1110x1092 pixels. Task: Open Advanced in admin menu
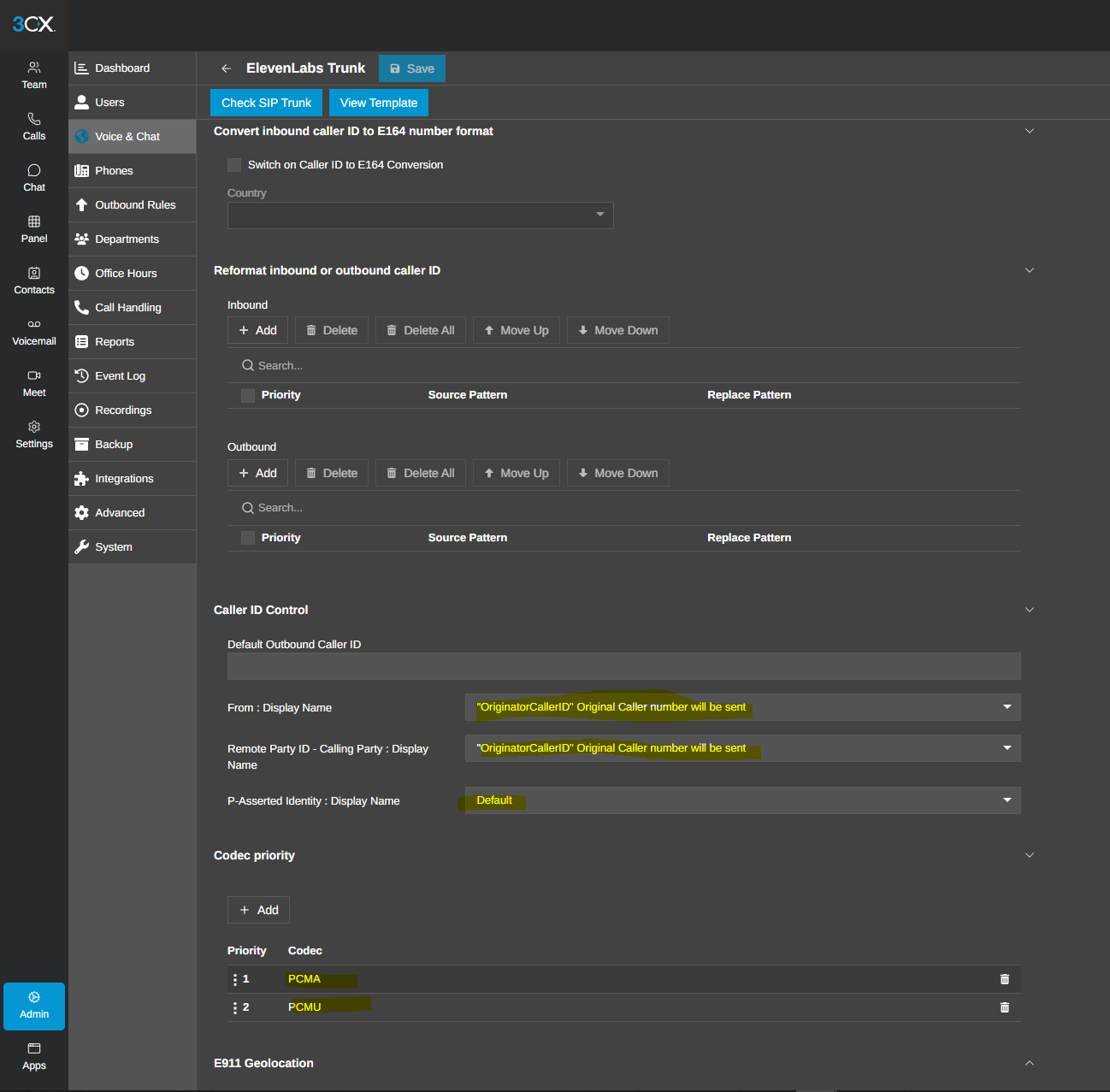point(133,513)
